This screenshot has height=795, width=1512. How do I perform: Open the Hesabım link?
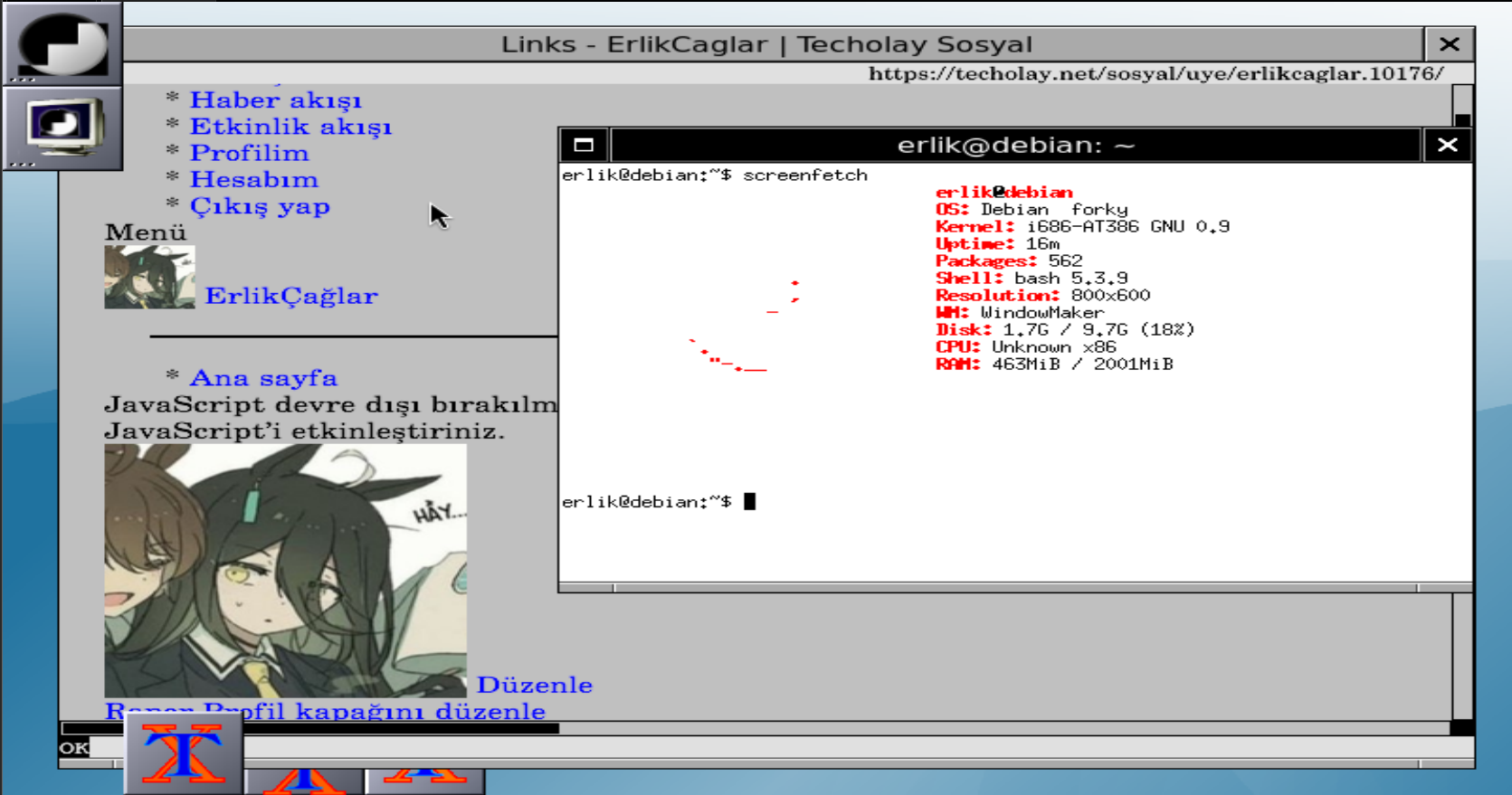point(254,179)
